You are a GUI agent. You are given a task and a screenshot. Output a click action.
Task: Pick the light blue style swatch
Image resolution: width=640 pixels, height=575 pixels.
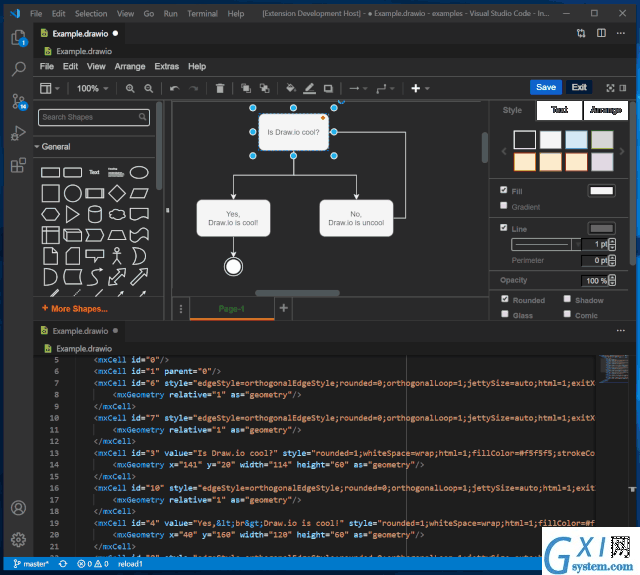tap(576, 140)
